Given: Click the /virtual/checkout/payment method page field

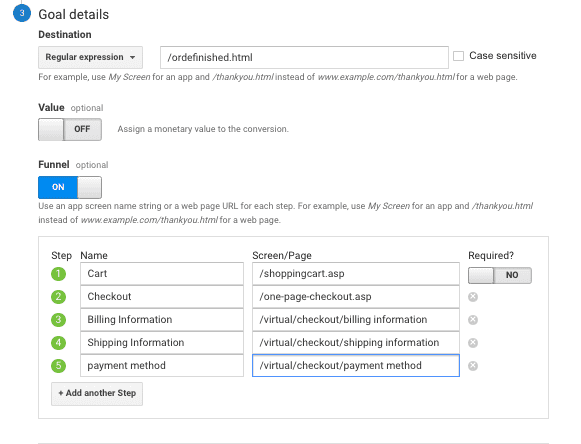Looking at the screenshot, I should point(356,366).
